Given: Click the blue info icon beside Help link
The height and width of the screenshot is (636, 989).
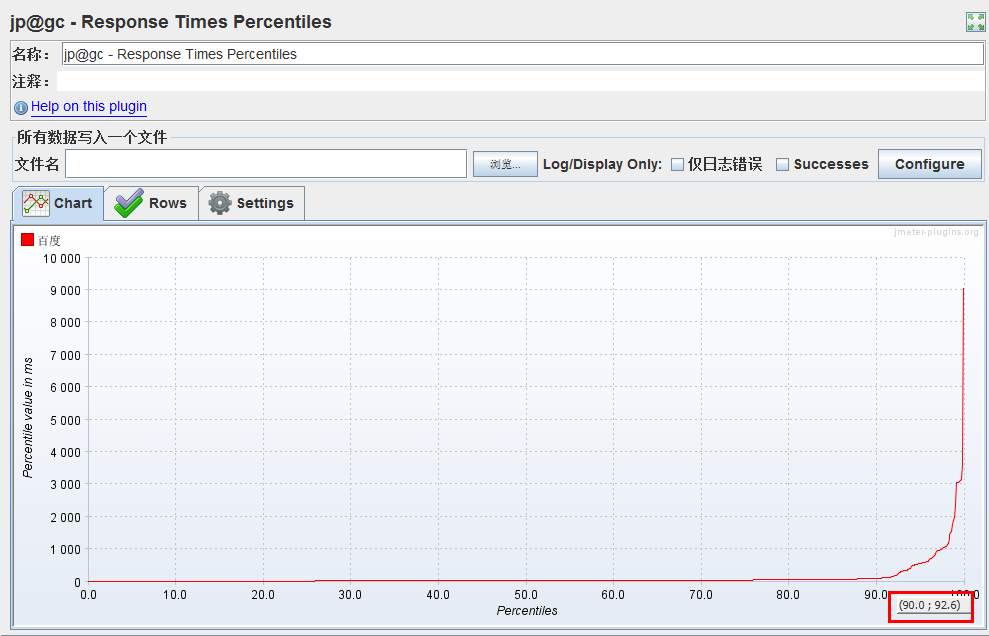Looking at the screenshot, I should pyautogui.click(x=21, y=108).
